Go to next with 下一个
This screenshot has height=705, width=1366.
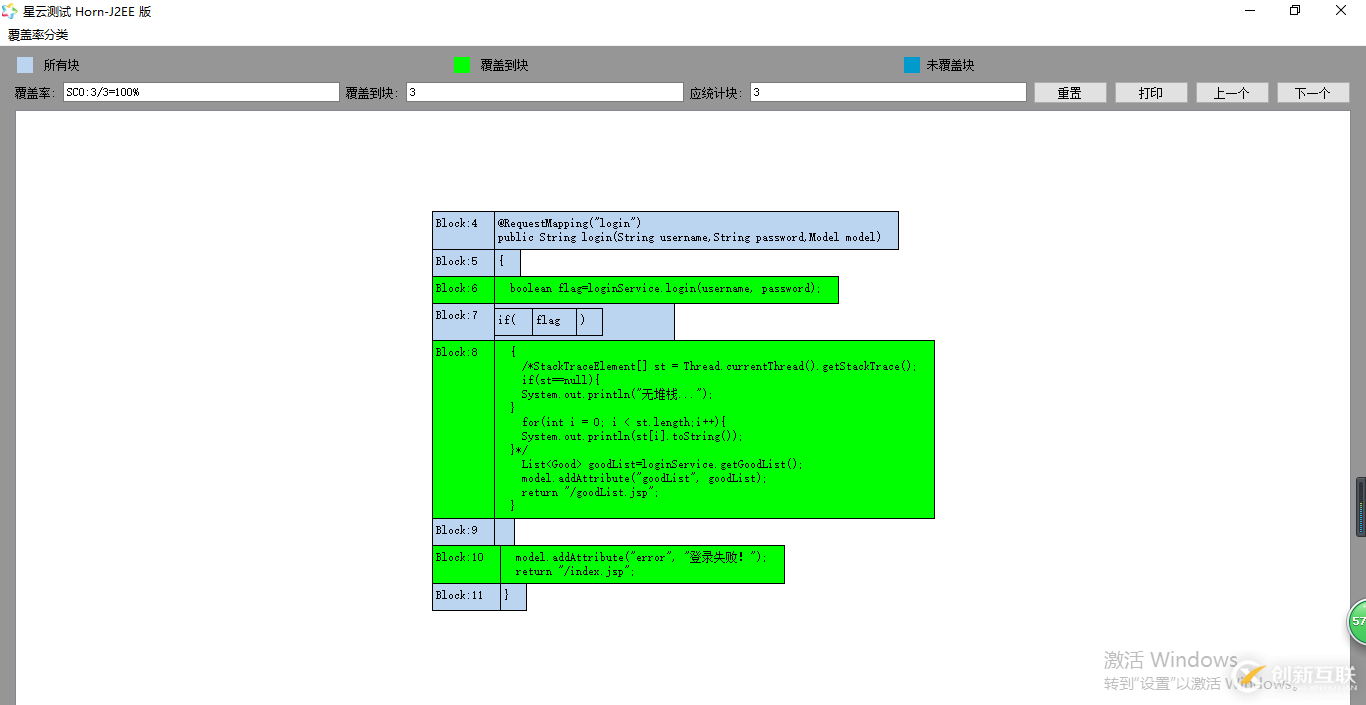click(1313, 93)
